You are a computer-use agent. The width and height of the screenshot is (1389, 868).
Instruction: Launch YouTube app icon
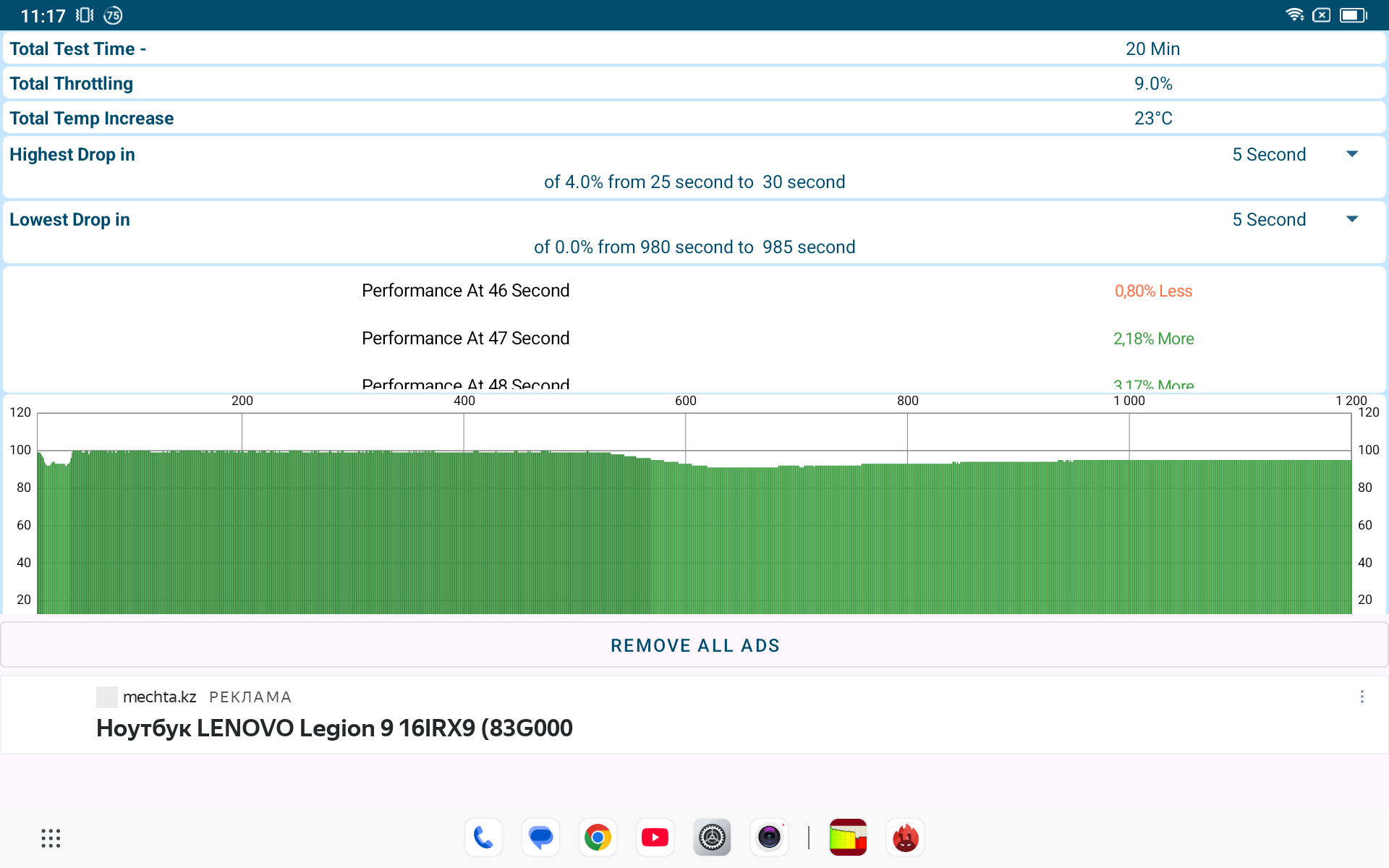coord(655,838)
